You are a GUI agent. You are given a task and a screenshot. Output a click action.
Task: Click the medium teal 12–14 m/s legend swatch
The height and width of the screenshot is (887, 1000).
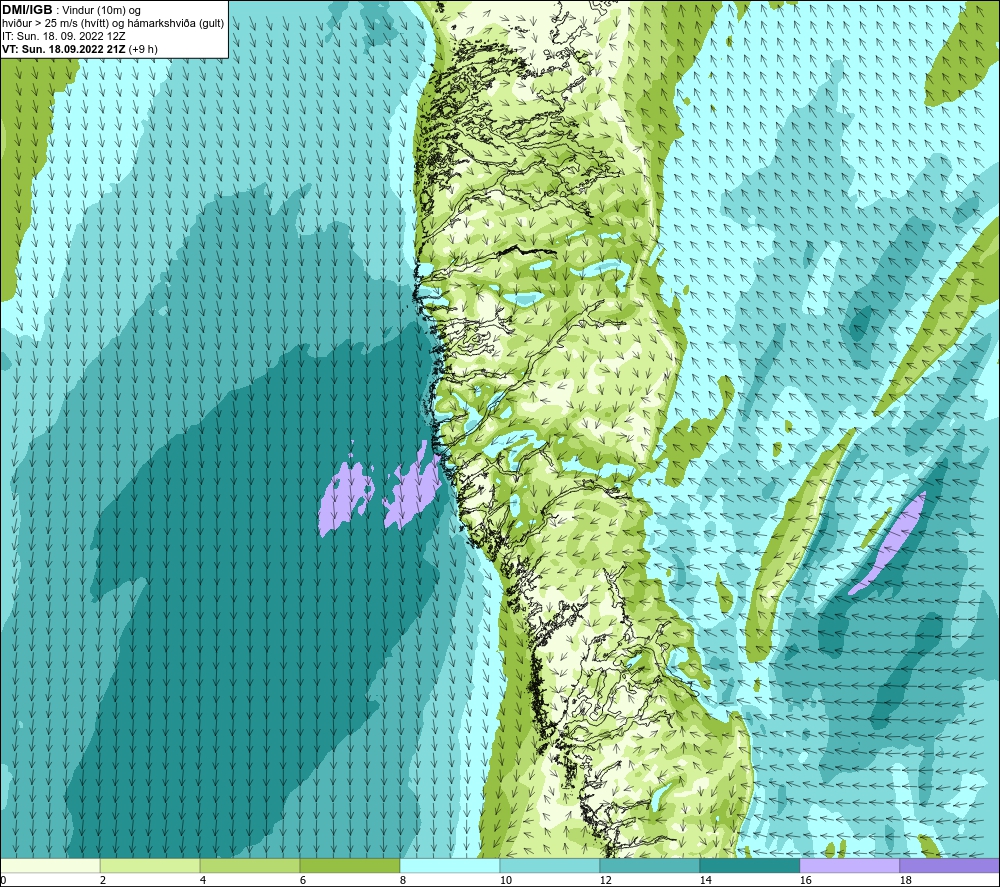point(649,865)
